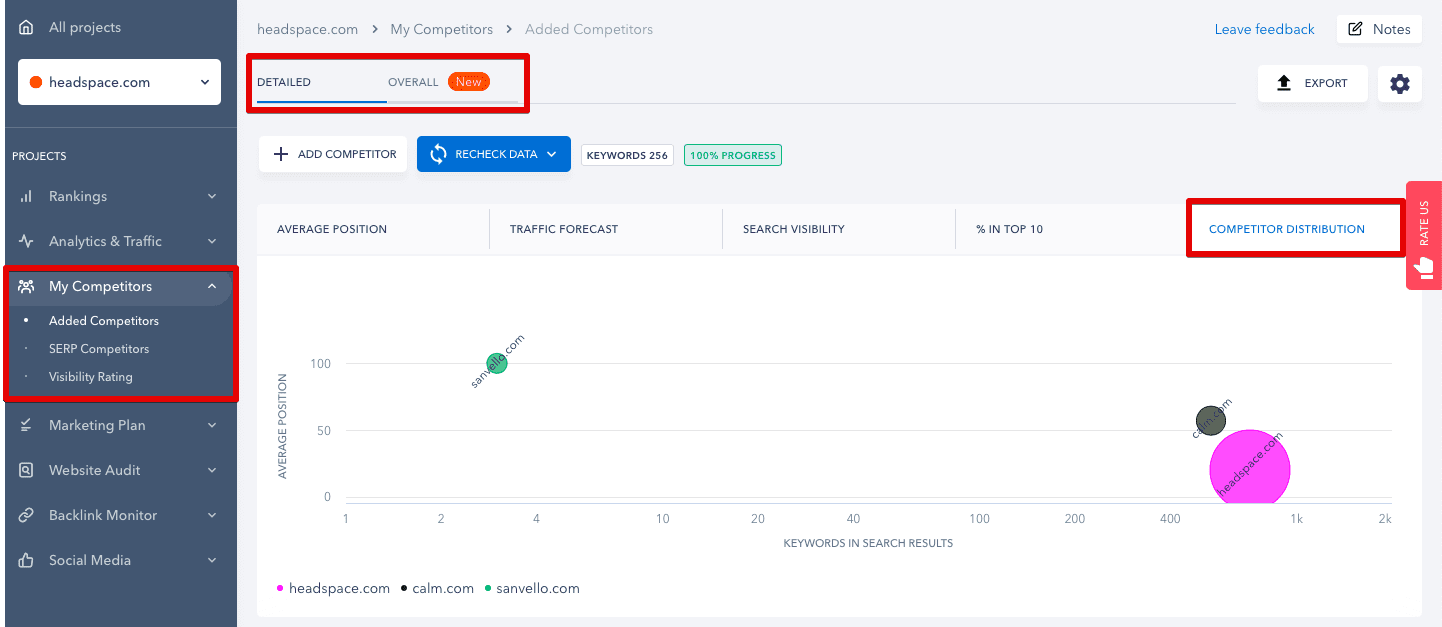The width and height of the screenshot is (1442, 627).
Task: Click the Added Competitors breadcrumb text
Action: [589, 29]
